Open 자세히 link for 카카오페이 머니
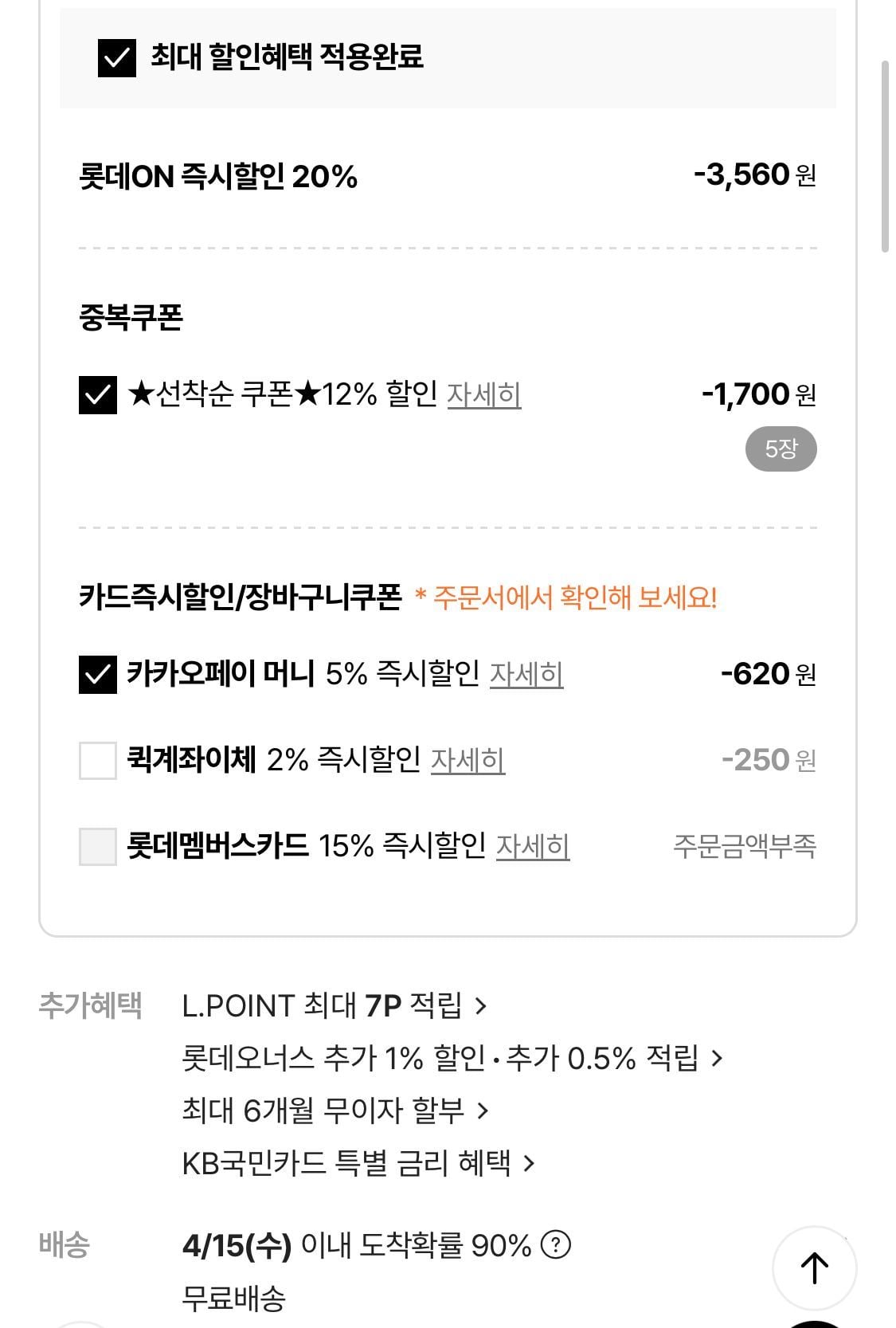This screenshot has height=1328, width=896. (x=526, y=674)
